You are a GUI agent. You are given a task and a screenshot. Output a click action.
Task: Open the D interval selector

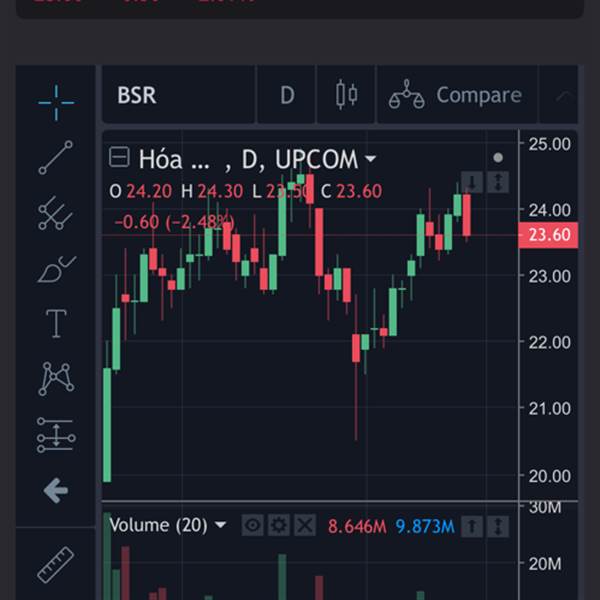coord(287,95)
